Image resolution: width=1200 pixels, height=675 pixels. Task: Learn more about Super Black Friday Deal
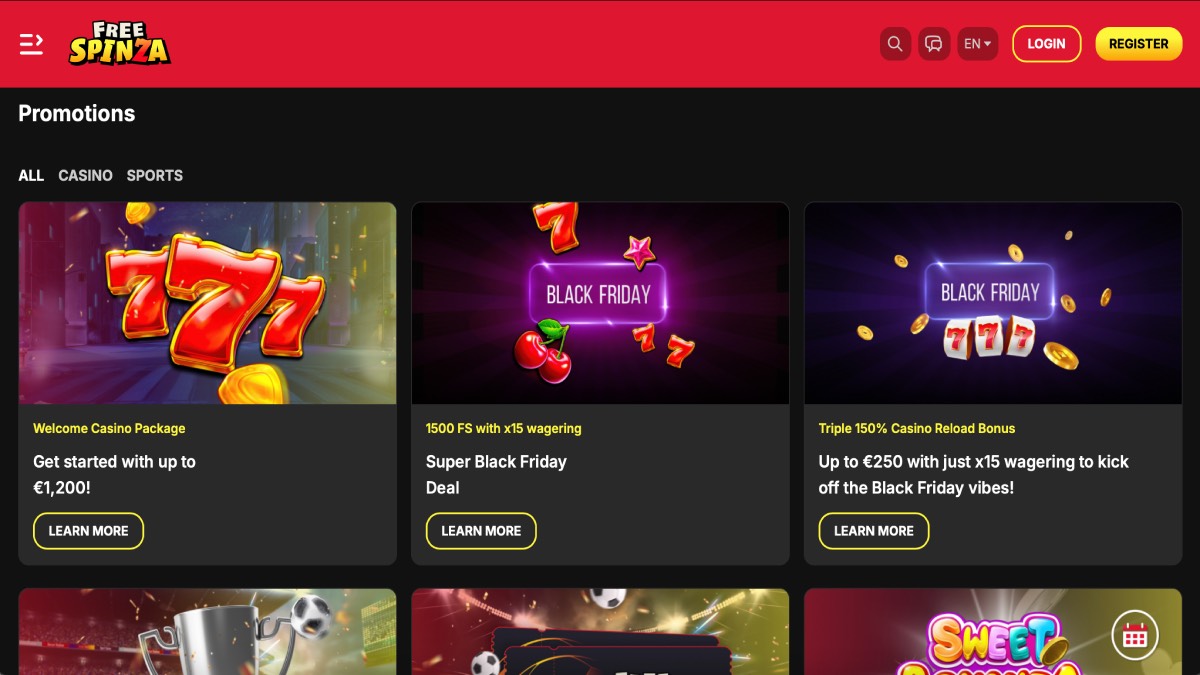coord(481,531)
